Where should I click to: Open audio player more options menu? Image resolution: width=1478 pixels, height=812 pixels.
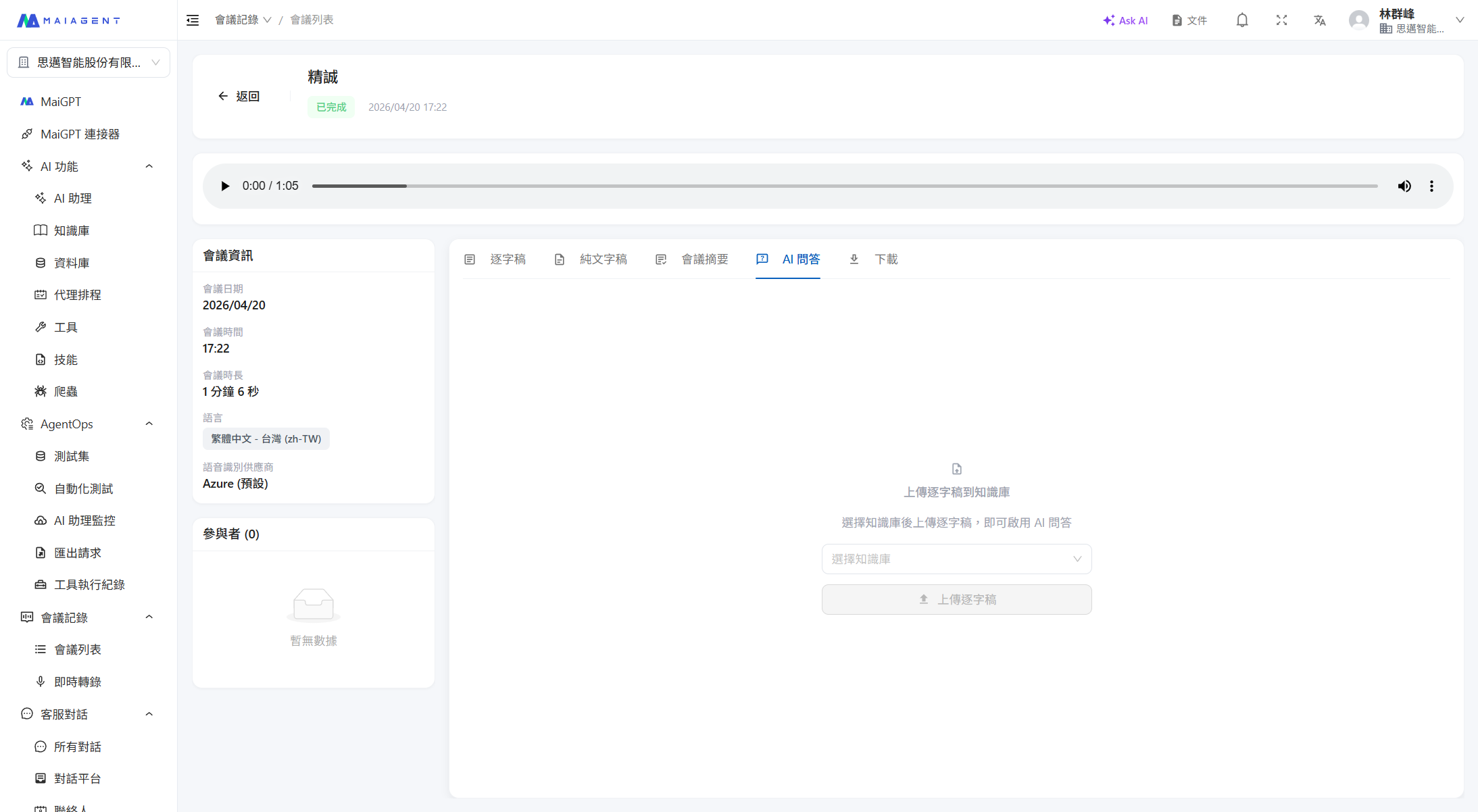[x=1431, y=186]
